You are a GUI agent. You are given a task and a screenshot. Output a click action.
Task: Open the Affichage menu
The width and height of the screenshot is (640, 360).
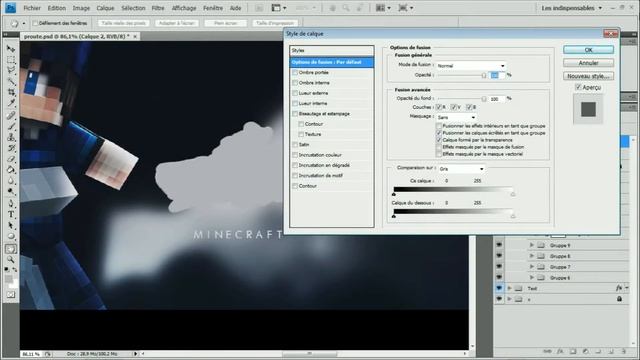tap(184, 8)
